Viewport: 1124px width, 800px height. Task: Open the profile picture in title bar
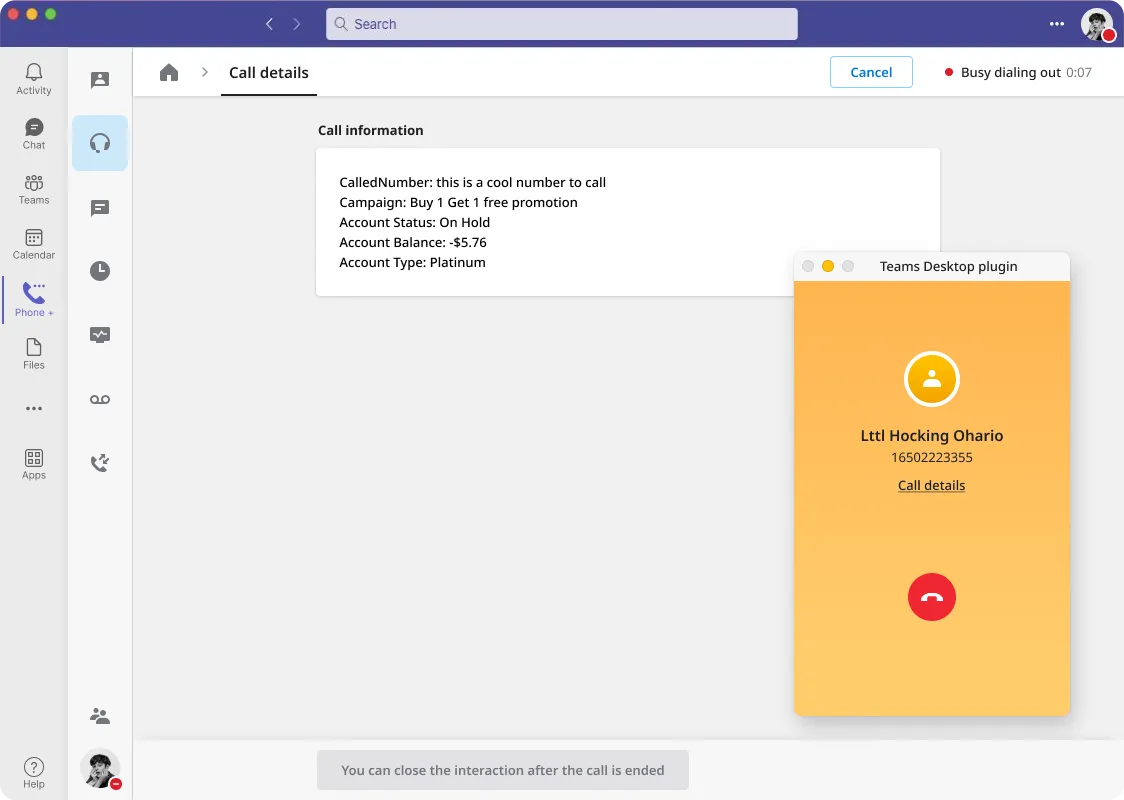coord(1097,24)
